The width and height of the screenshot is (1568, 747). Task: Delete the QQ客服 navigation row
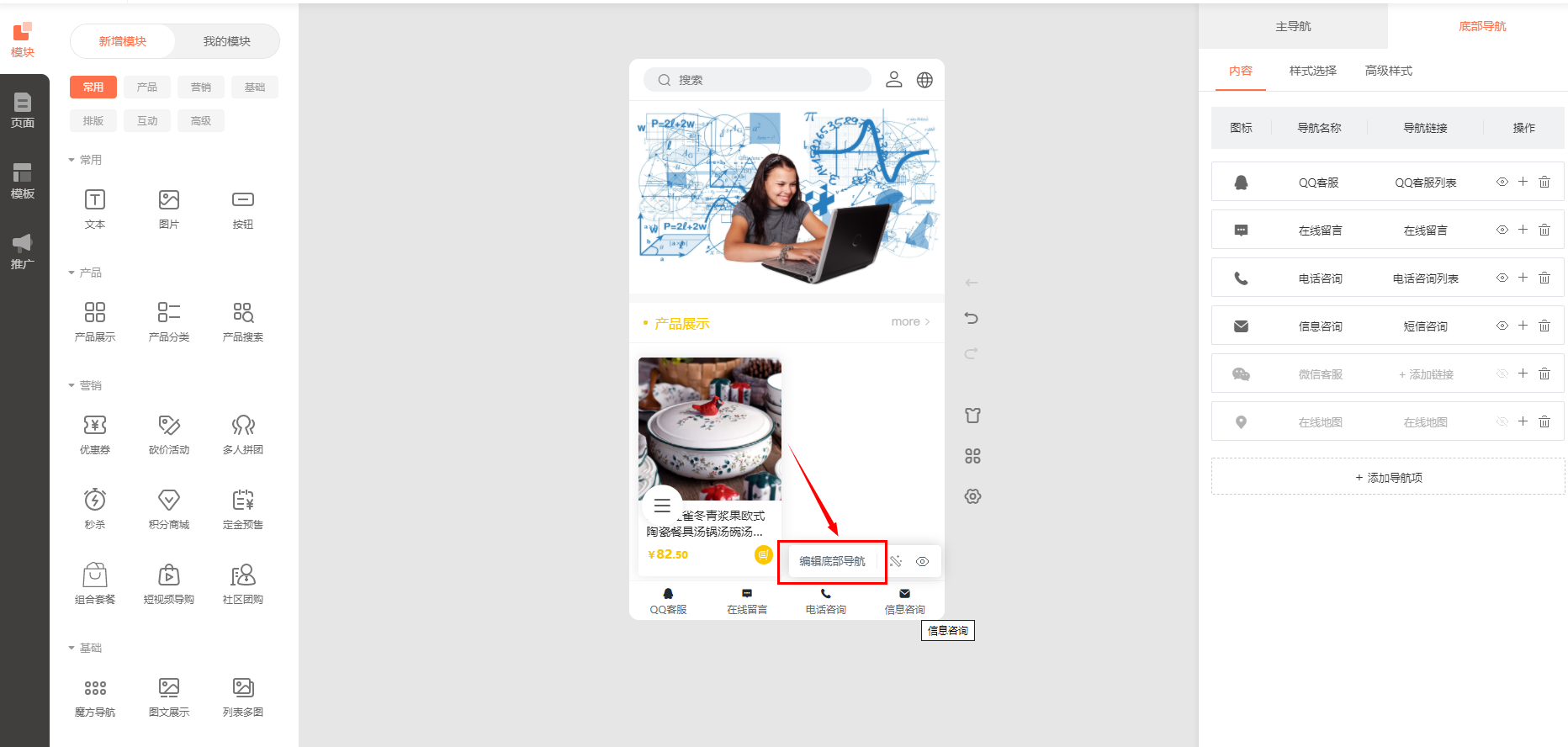[x=1544, y=182]
